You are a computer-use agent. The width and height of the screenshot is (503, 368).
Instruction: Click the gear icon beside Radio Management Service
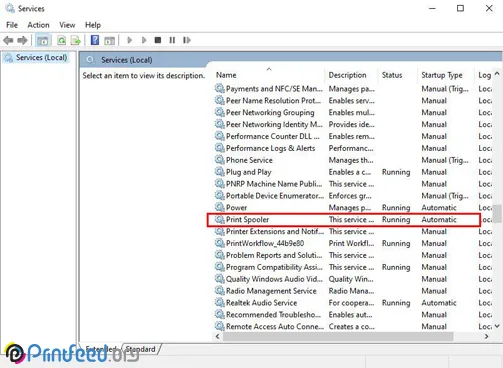[219, 291]
